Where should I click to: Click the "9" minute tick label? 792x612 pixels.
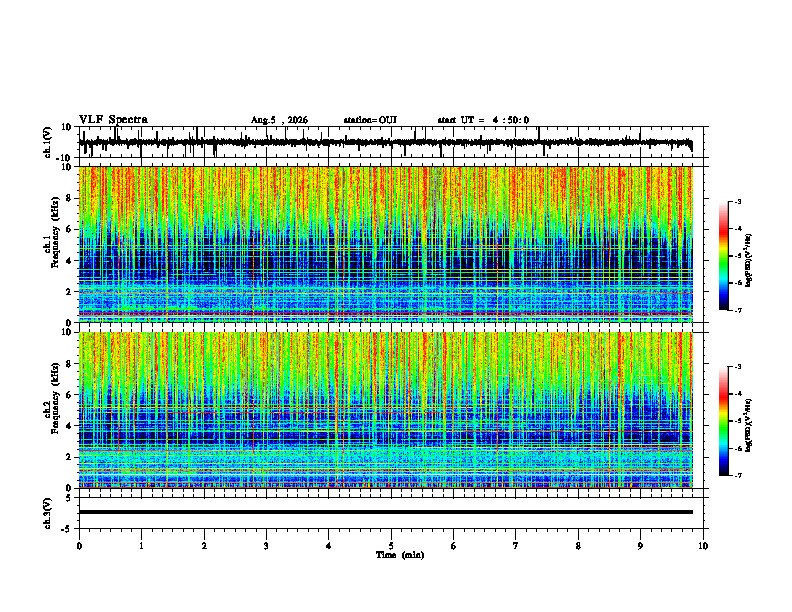pos(640,546)
